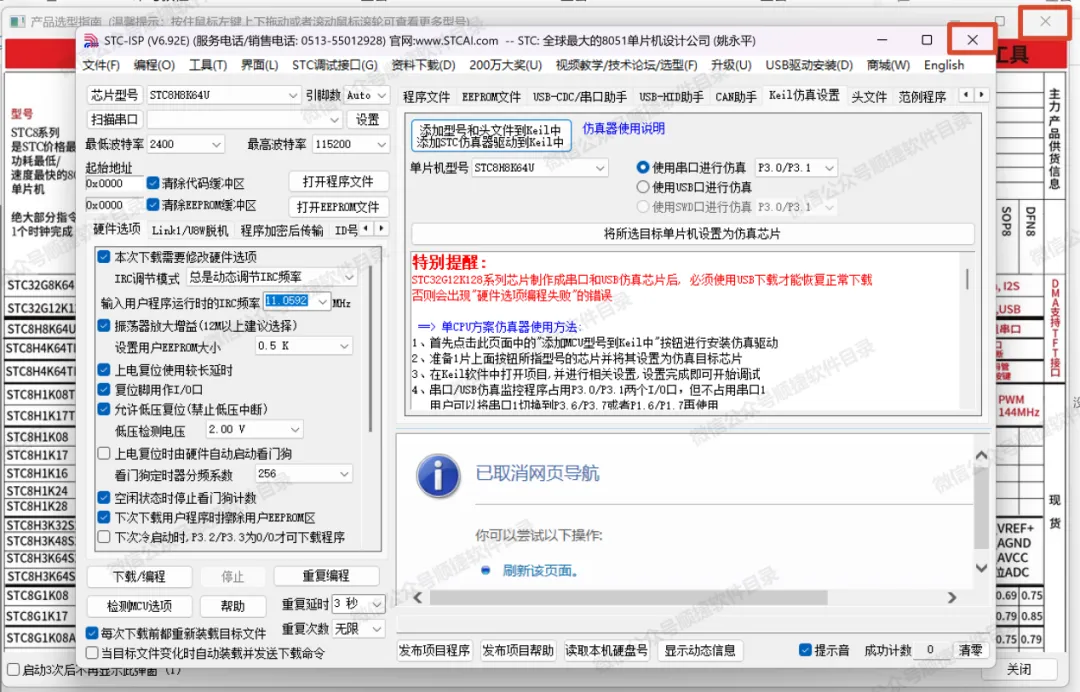Viewport: 1080px width, 692px height.
Task: Click 清零 button next to 成功计数
Action: click(970, 650)
